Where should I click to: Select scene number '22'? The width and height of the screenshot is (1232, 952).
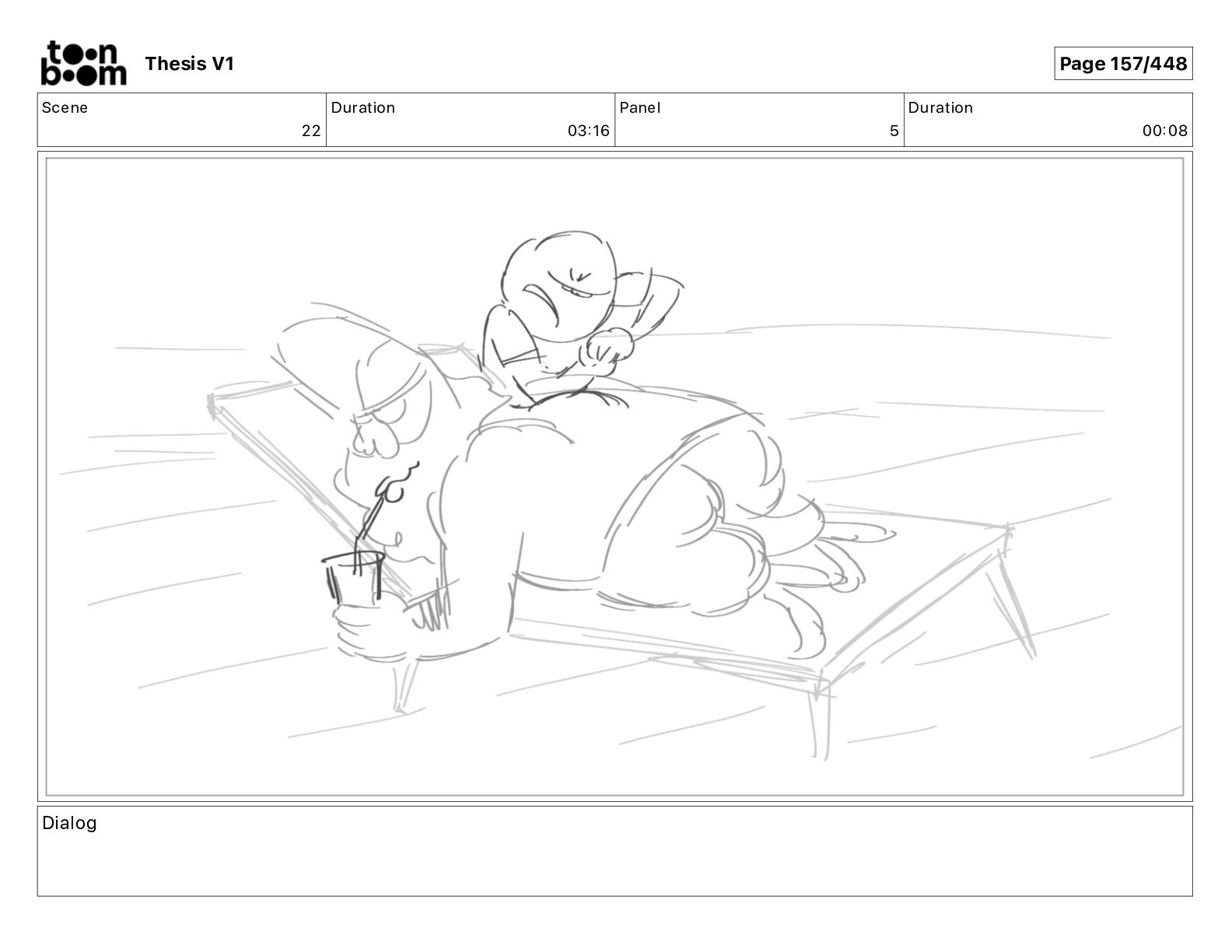coord(311,131)
